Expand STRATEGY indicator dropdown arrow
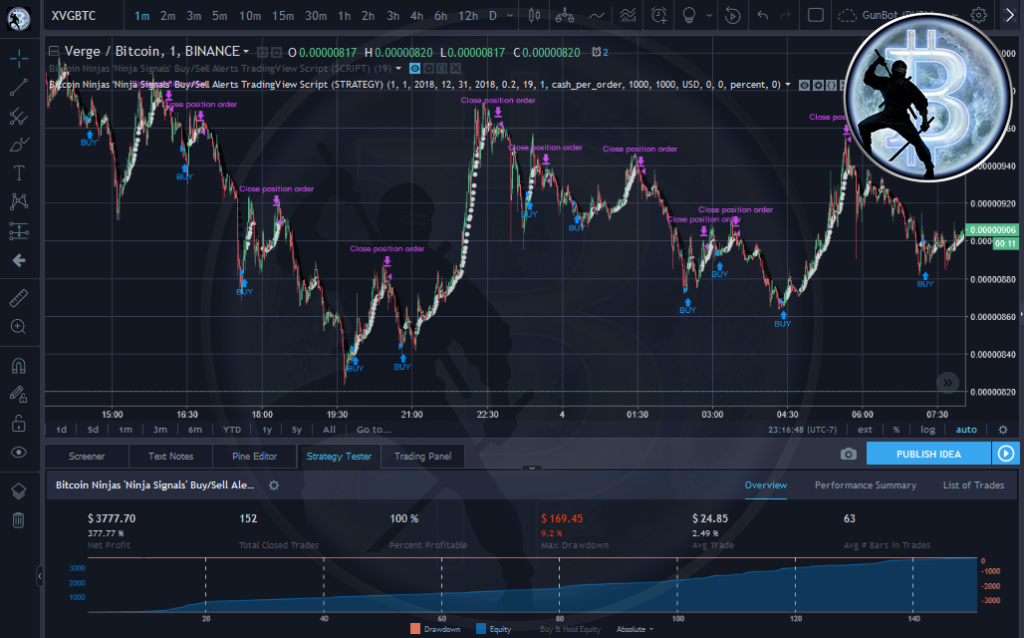The image size is (1024, 638). [x=788, y=85]
